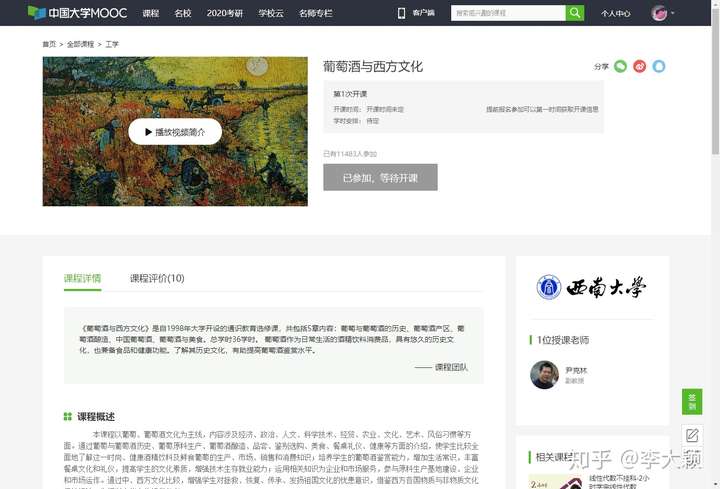The image size is (720, 489).
Task: Open the 客户端 link
Action: [x=423, y=13]
